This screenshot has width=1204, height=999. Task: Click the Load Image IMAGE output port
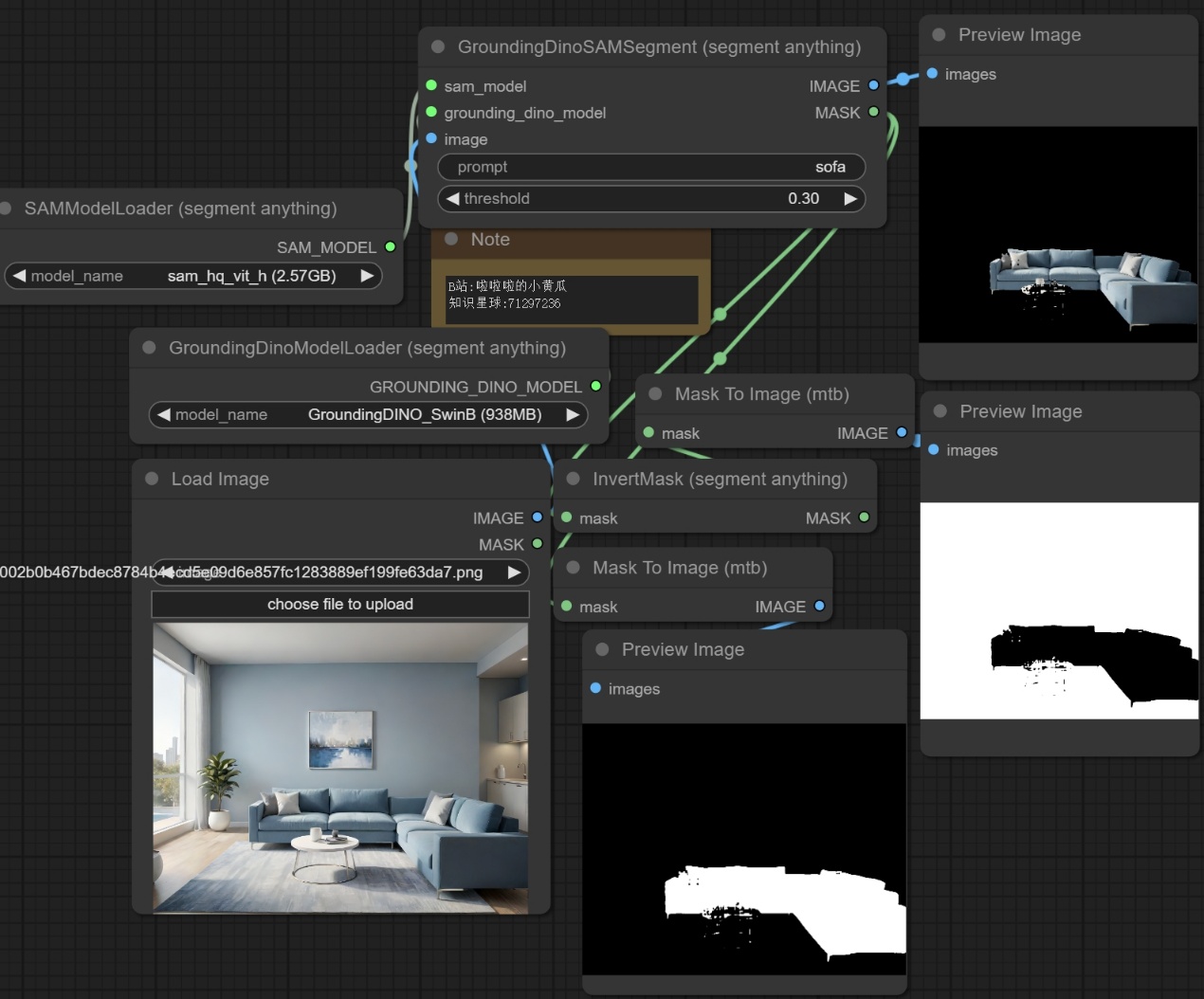pyautogui.click(x=538, y=518)
